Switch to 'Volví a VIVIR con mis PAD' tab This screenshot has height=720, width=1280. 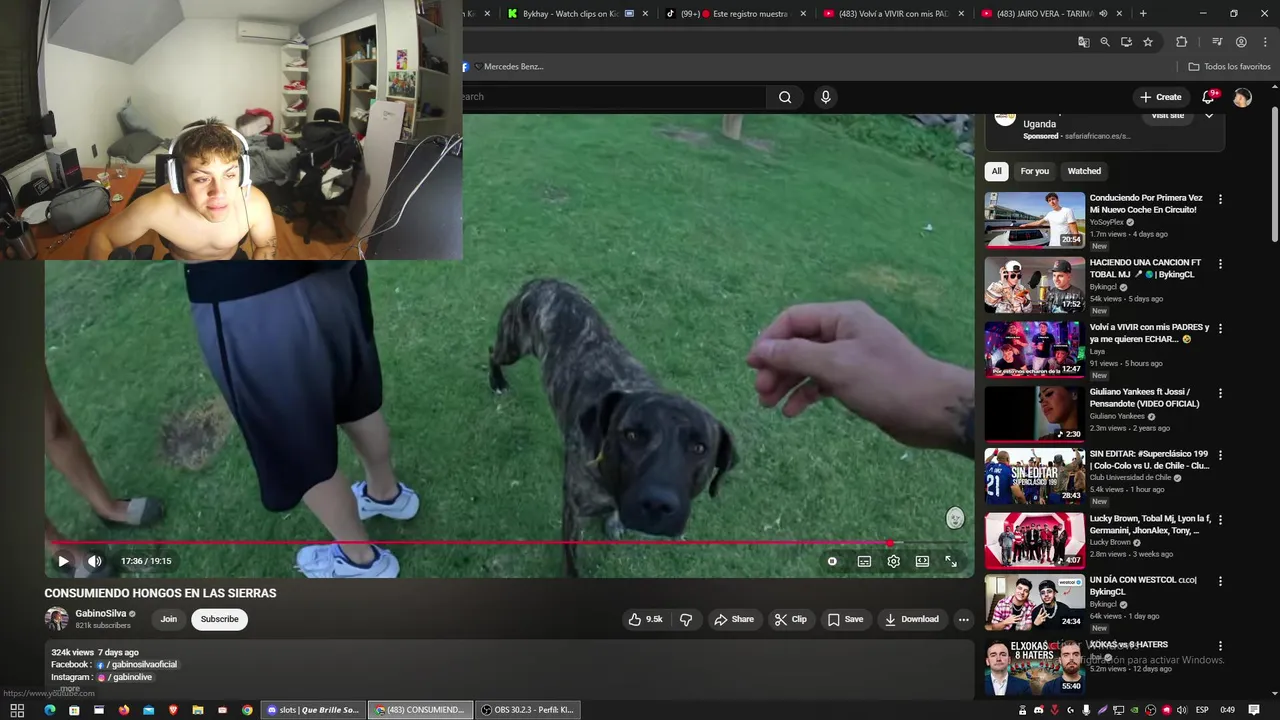[x=893, y=14]
